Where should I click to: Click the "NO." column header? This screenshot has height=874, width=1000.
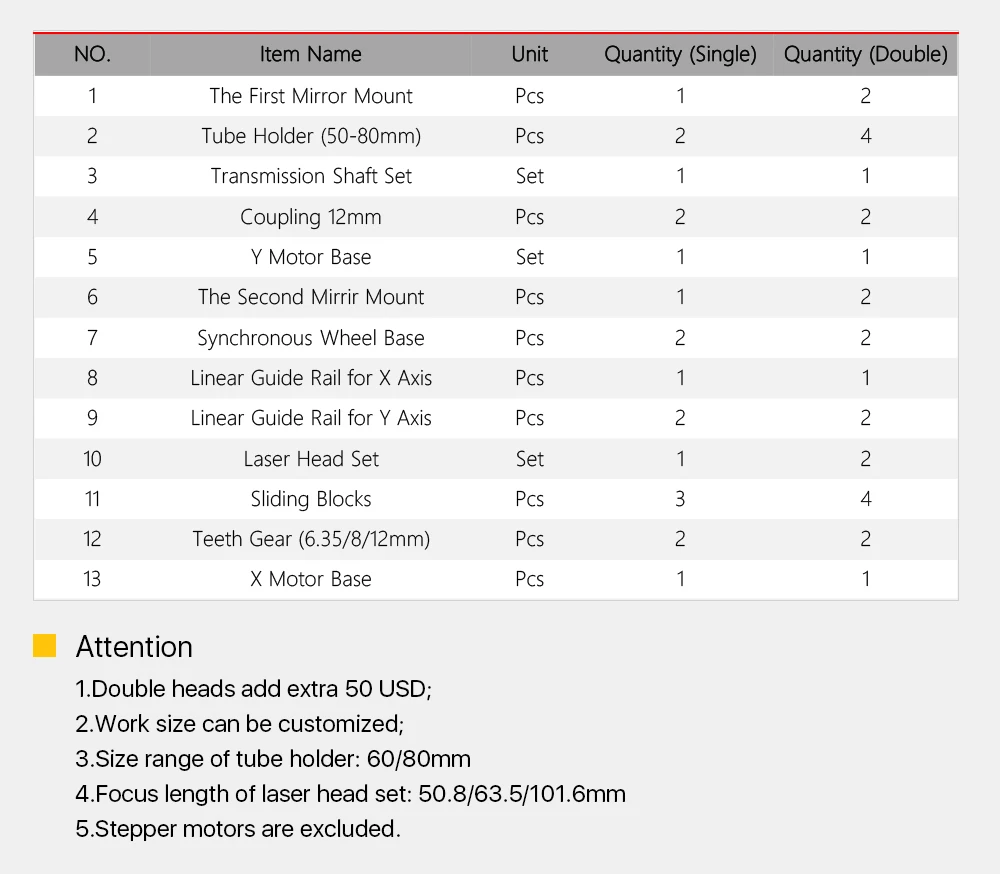click(x=92, y=55)
